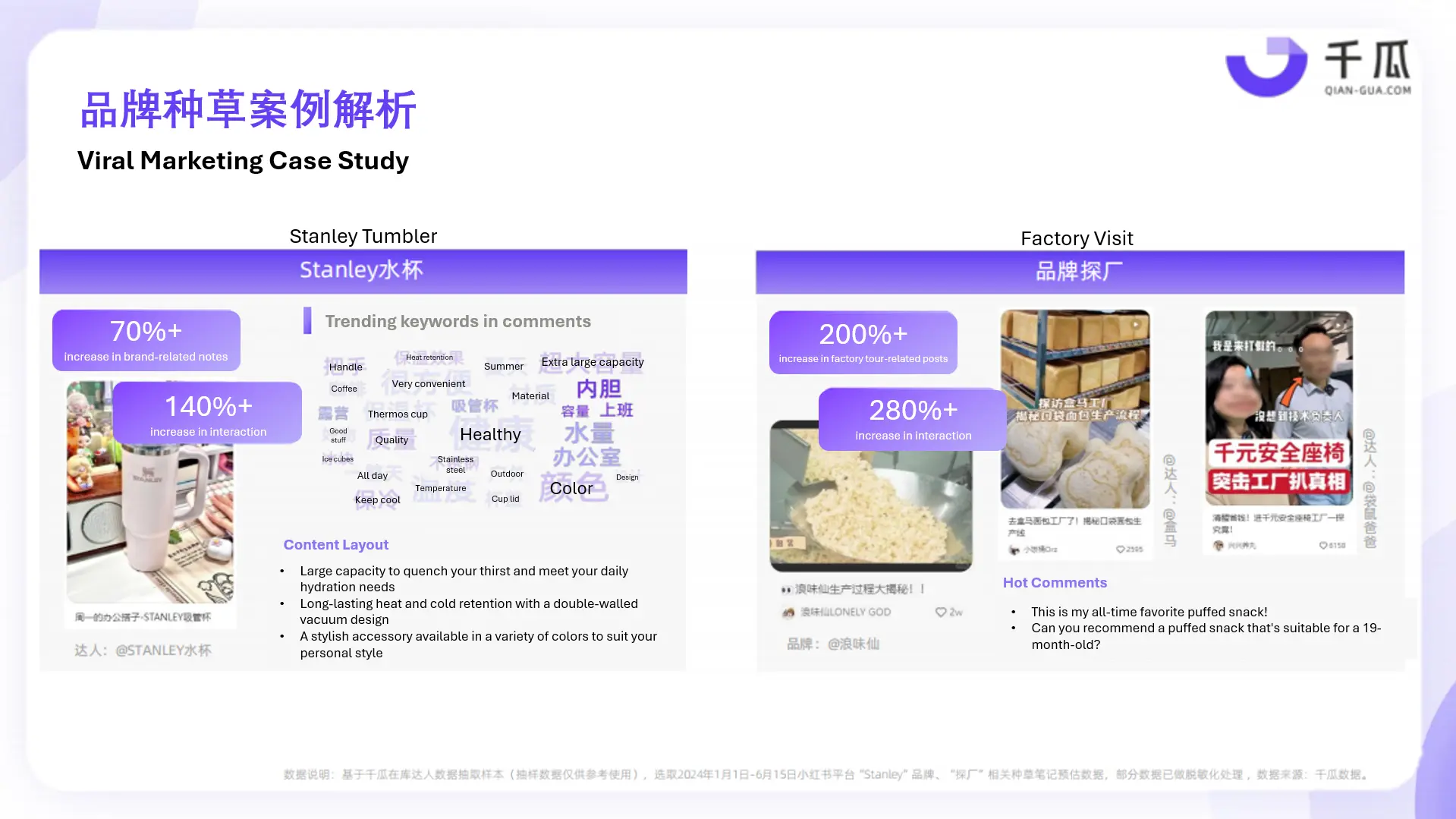
Task: Click the 'Quality' keyword
Action: (x=392, y=440)
